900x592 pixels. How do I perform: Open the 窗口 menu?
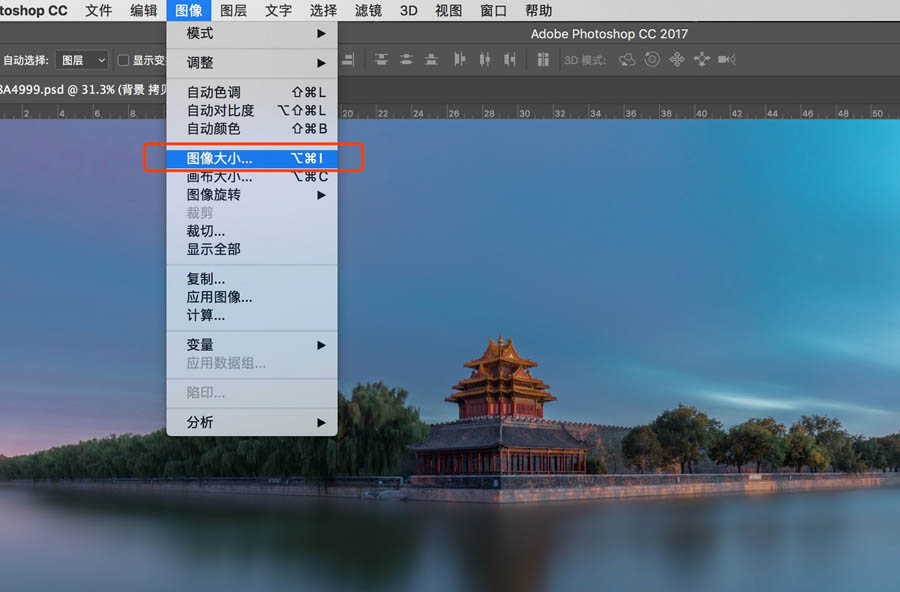pyautogui.click(x=493, y=10)
